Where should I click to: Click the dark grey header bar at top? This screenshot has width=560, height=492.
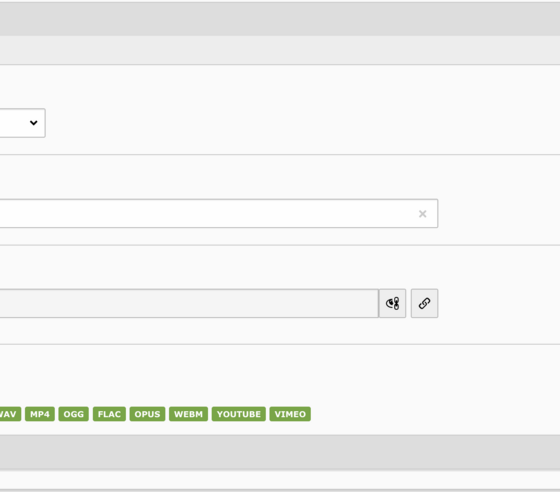click(x=280, y=19)
